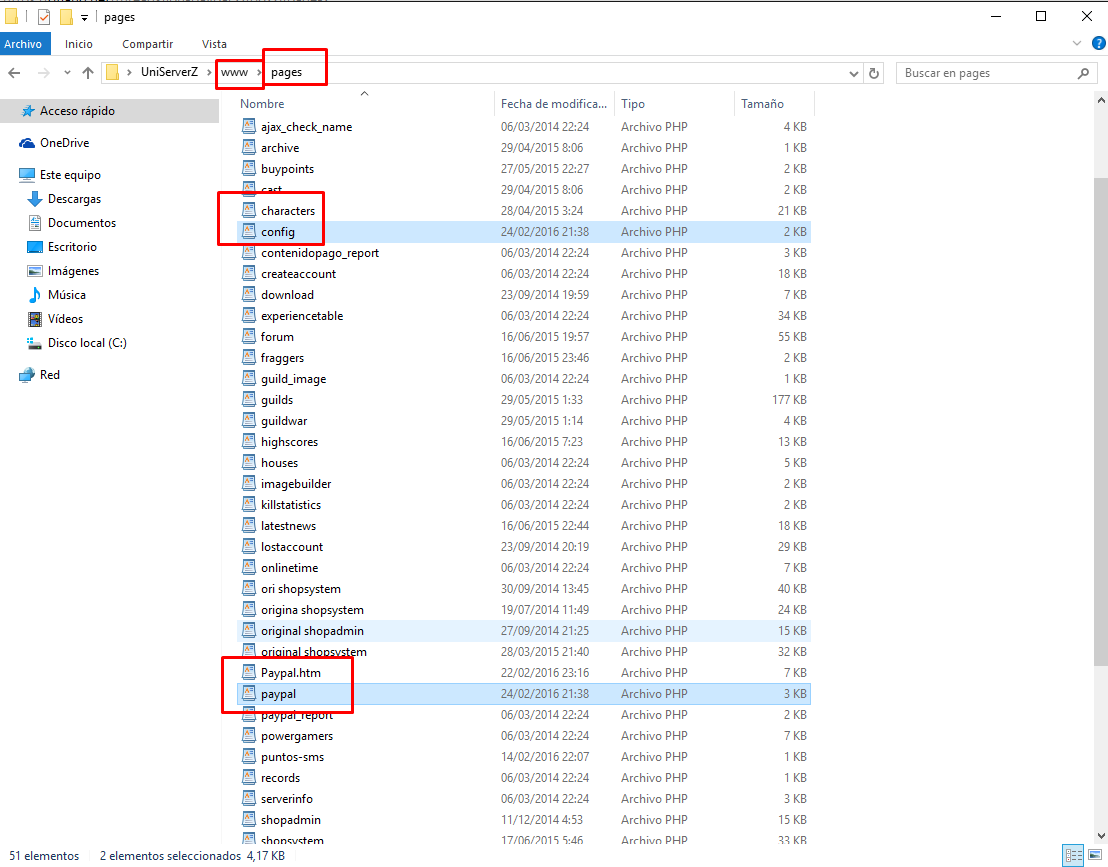The width and height of the screenshot is (1108, 867).
Task: Select the highscores file icon
Action: pyautogui.click(x=249, y=442)
